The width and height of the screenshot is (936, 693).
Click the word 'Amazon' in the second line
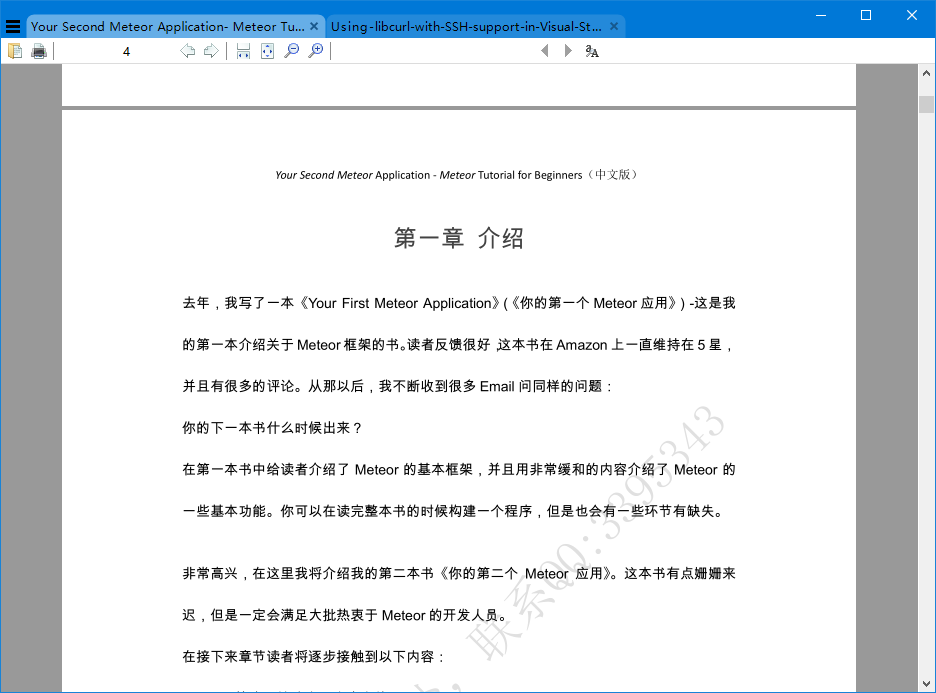(581, 345)
